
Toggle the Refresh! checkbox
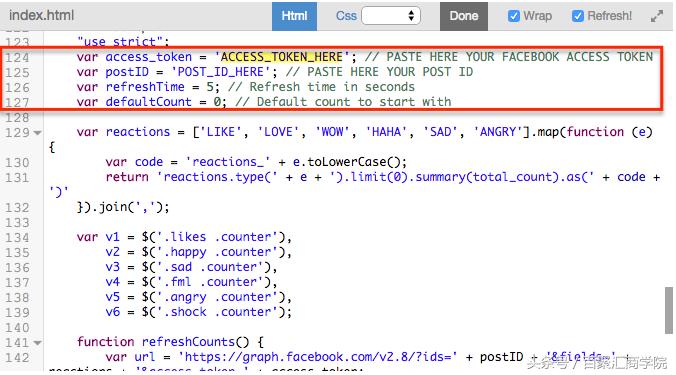578,16
